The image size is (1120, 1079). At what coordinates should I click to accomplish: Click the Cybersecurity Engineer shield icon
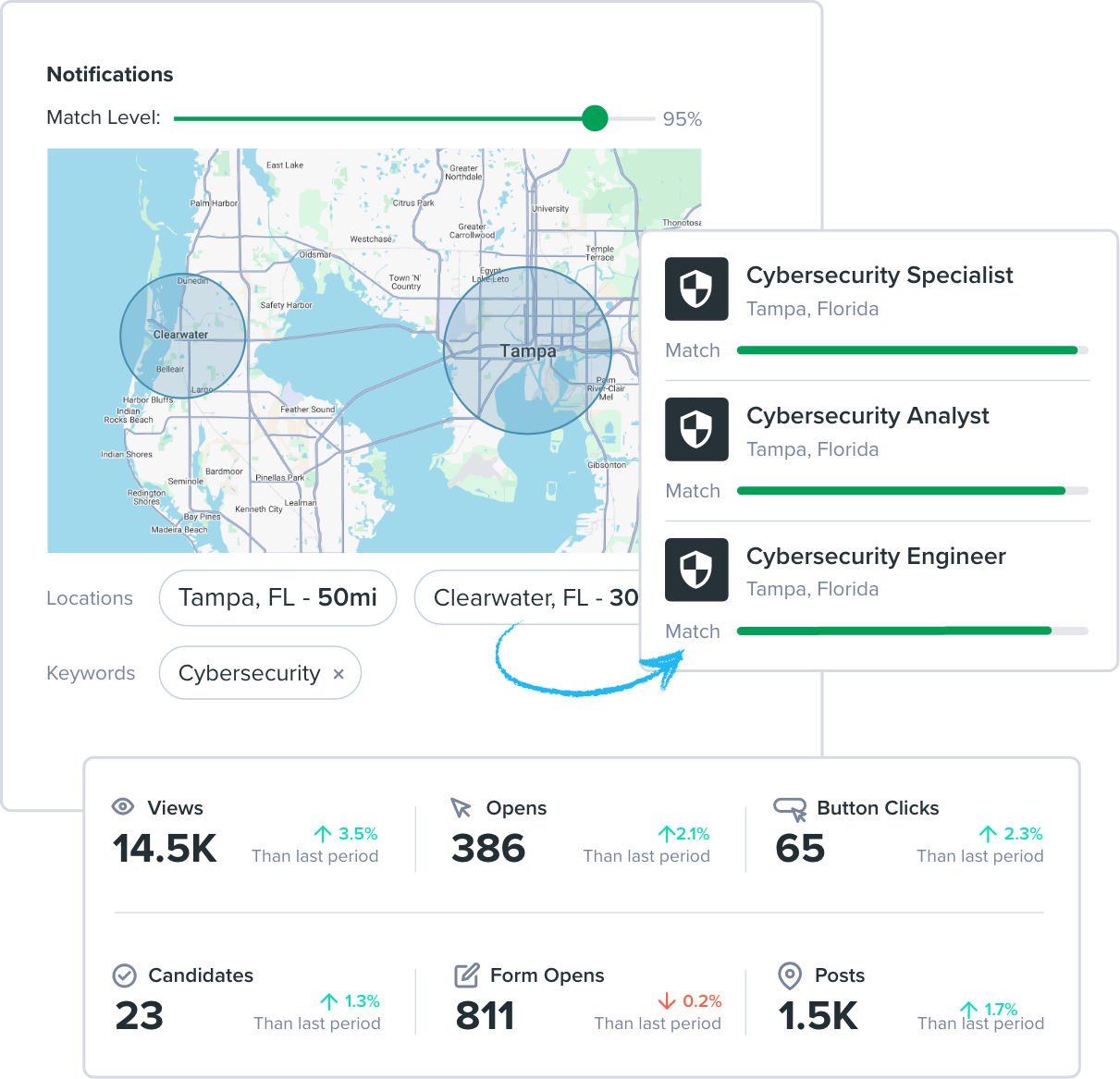pyautogui.click(x=696, y=570)
